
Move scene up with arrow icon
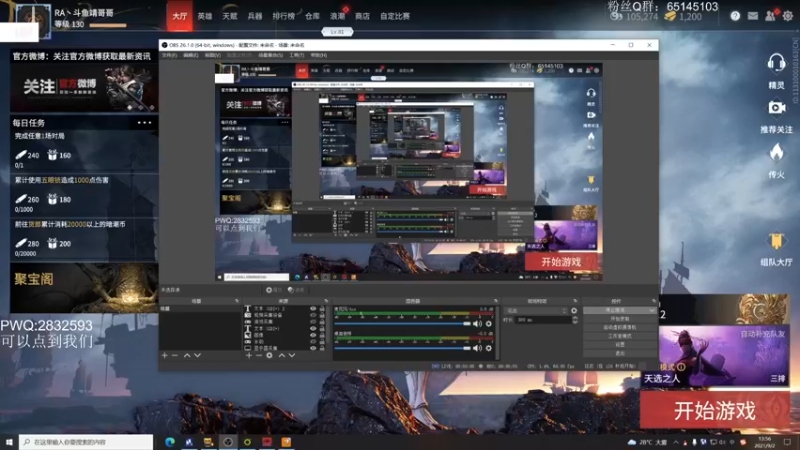pyautogui.click(x=187, y=355)
